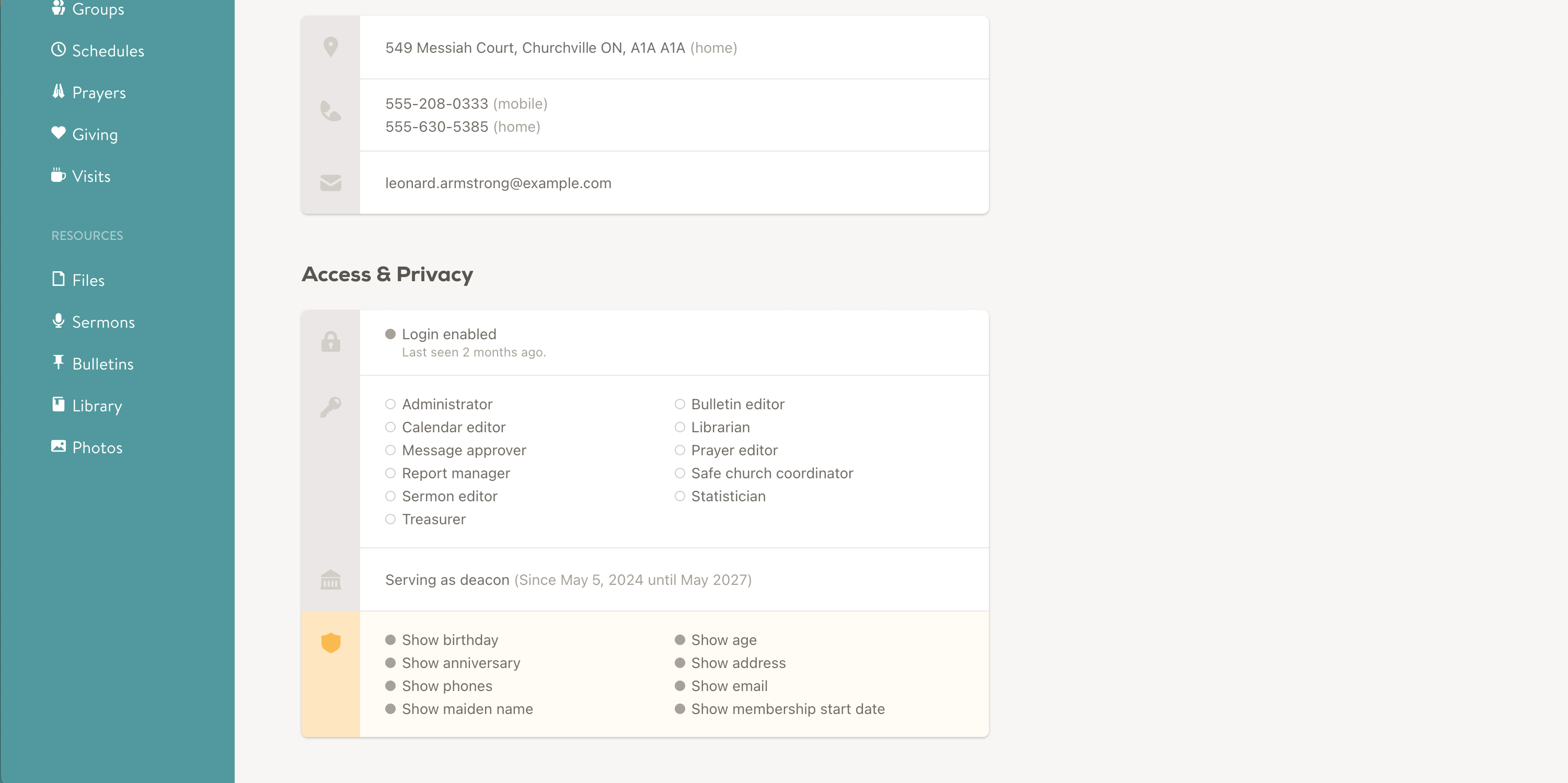
Task: Click the Photos image icon
Action: tap(59, 446)
